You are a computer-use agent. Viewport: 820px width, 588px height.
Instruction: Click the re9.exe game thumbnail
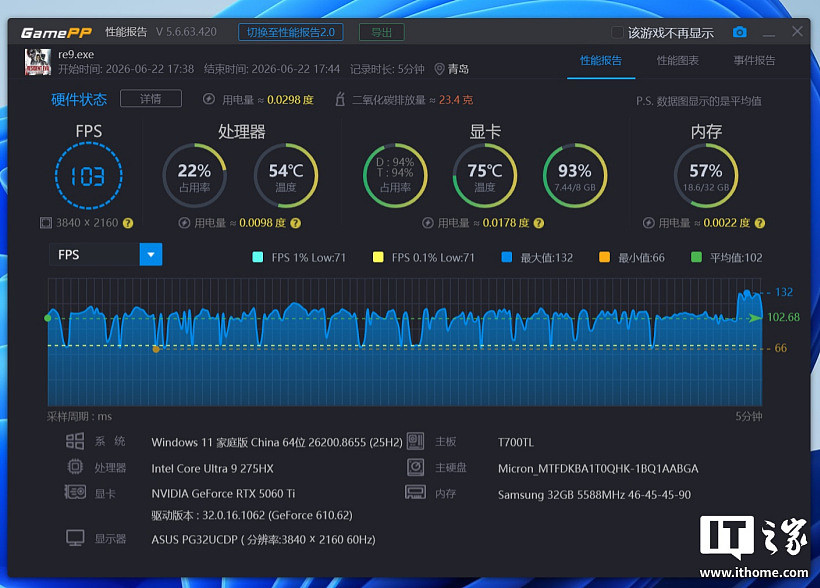click(38, 62)
